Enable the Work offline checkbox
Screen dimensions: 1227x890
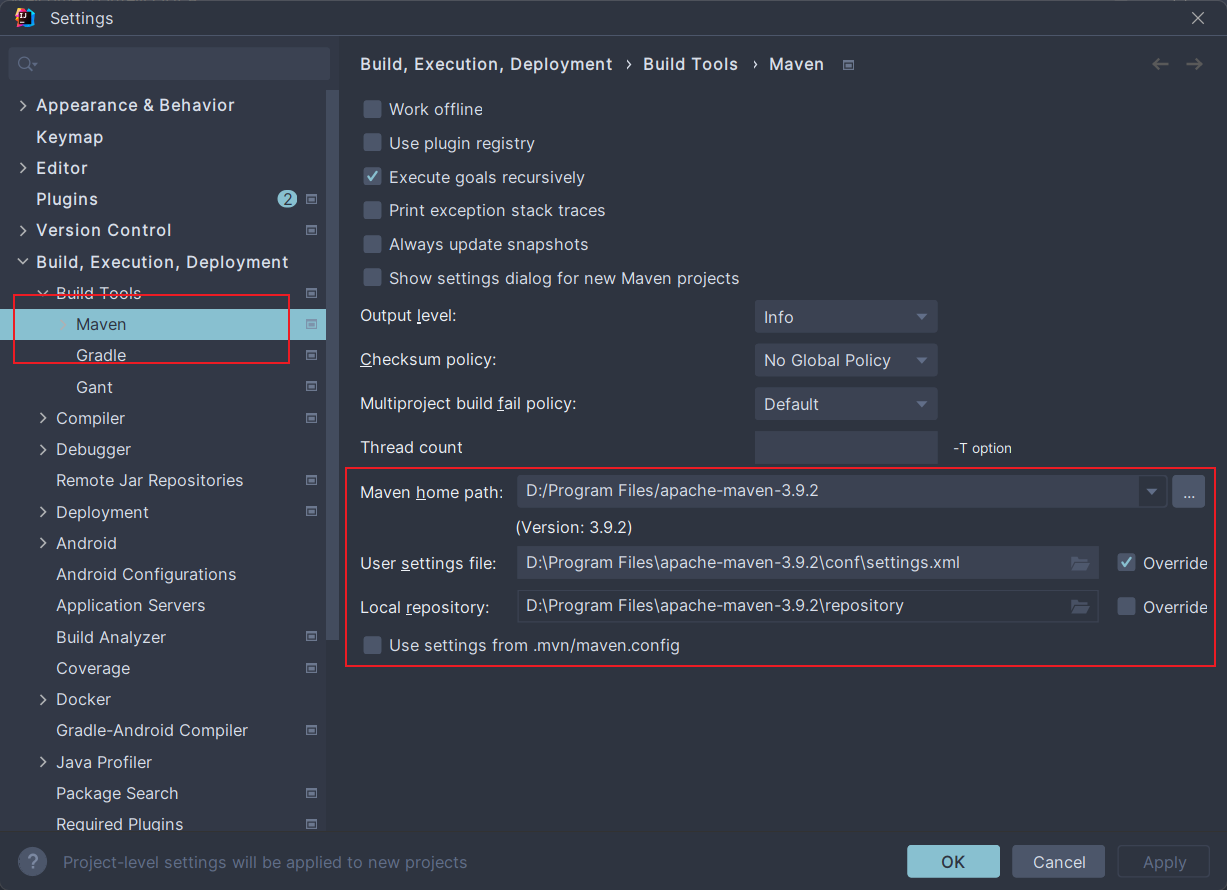pos(373,109)
